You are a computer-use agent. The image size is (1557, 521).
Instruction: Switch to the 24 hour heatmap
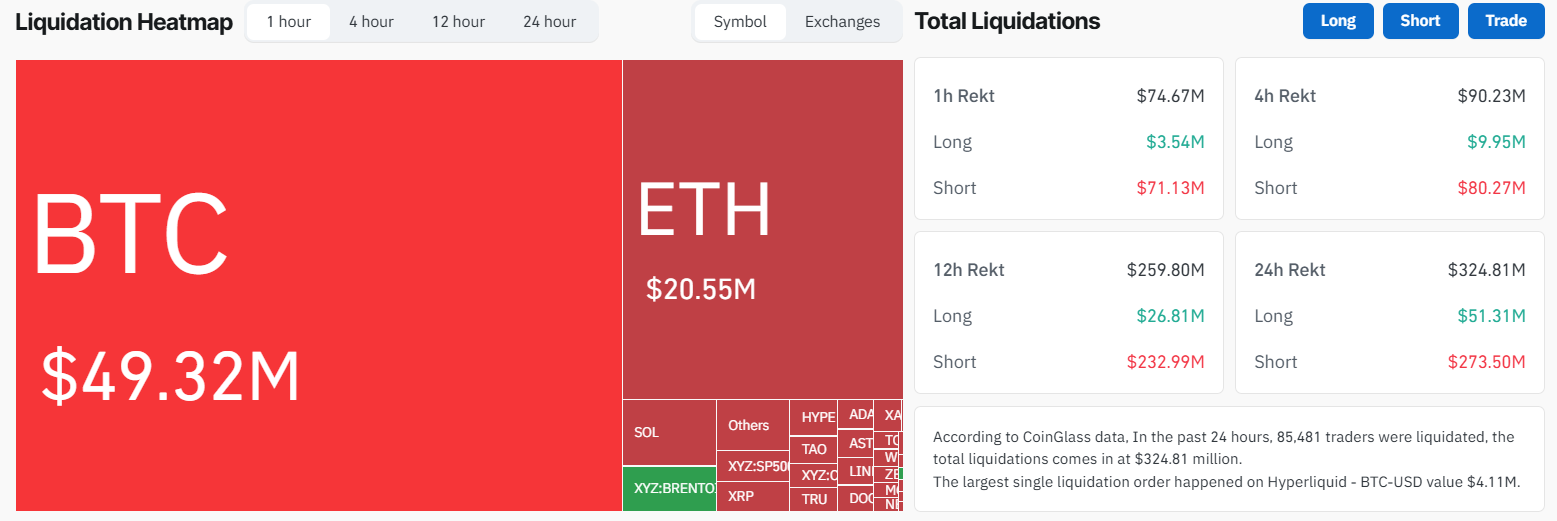(x=549, y=21)
